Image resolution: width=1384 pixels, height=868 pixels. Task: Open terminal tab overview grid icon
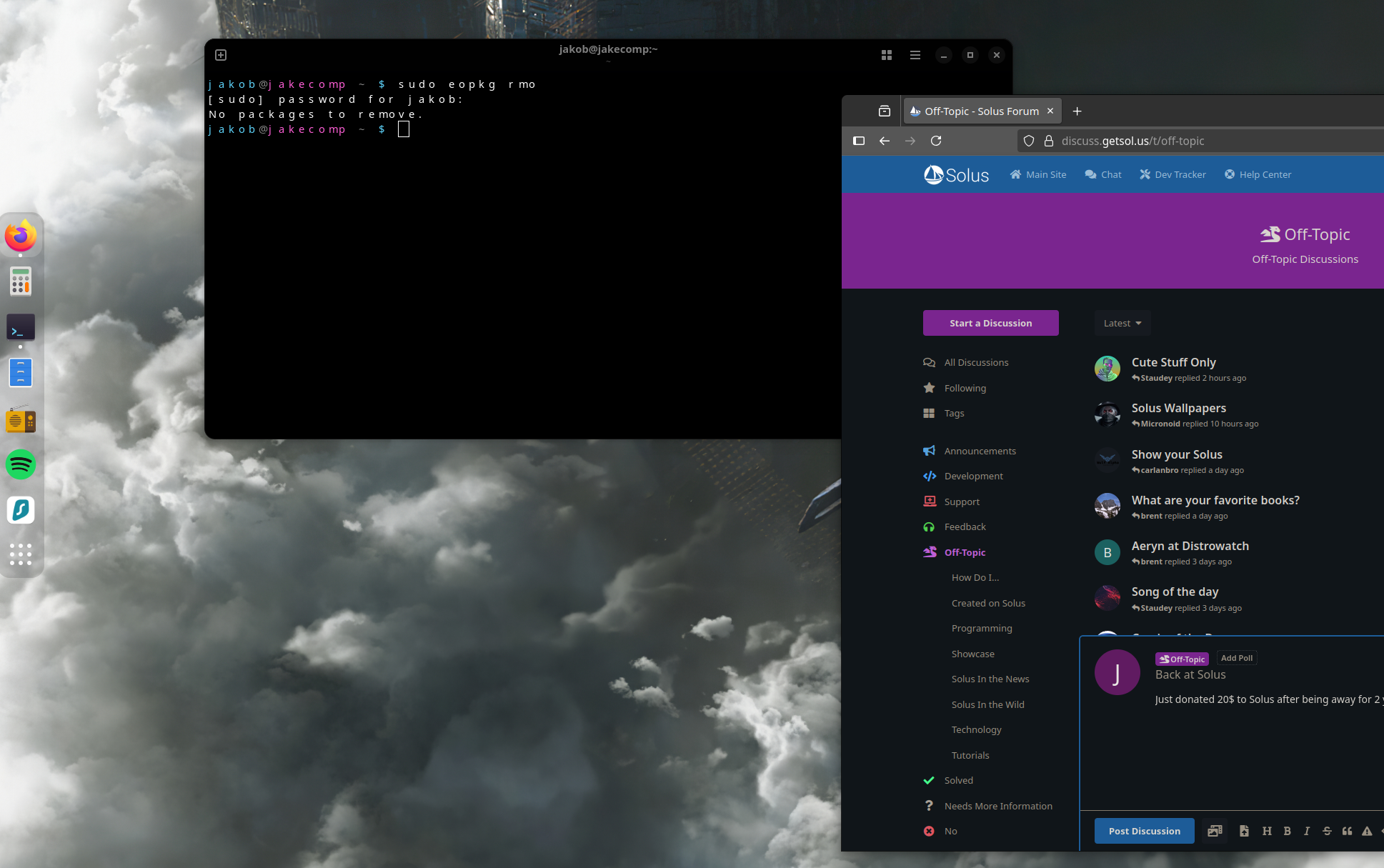[x=887, y=55]
